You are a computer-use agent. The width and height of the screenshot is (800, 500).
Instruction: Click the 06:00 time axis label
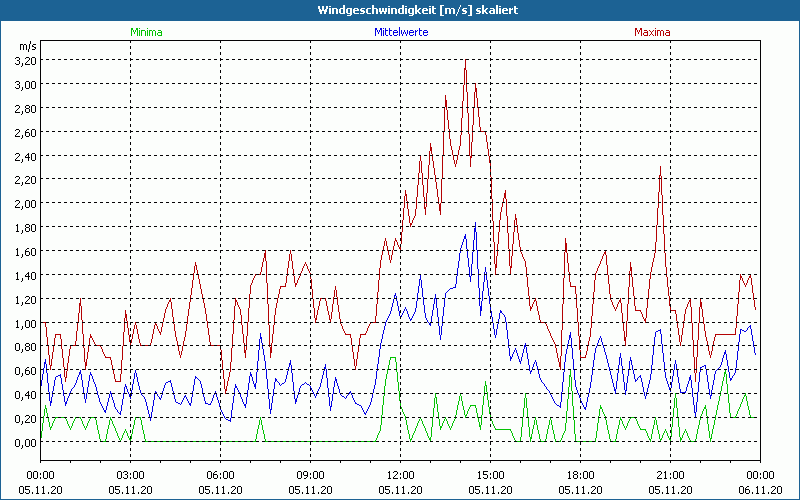pyautogui.click(x=220, y=476)
